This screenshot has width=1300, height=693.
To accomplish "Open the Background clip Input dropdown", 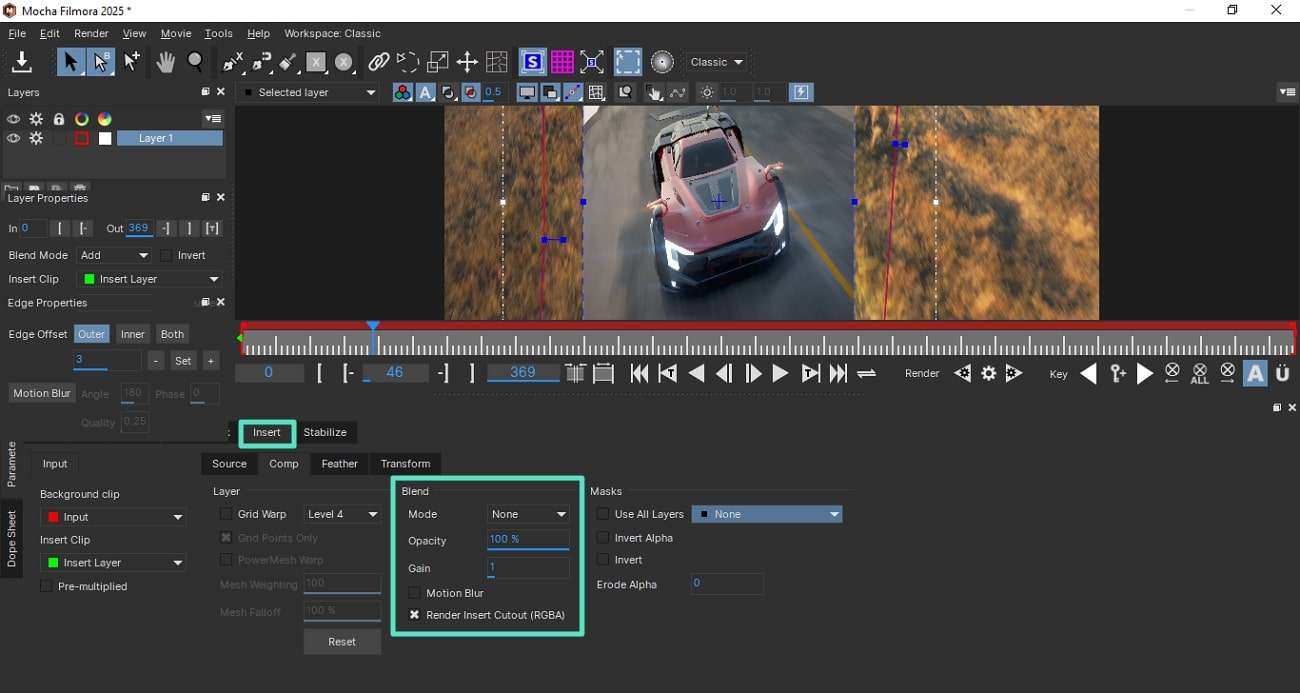I will [x=113, y=517].
